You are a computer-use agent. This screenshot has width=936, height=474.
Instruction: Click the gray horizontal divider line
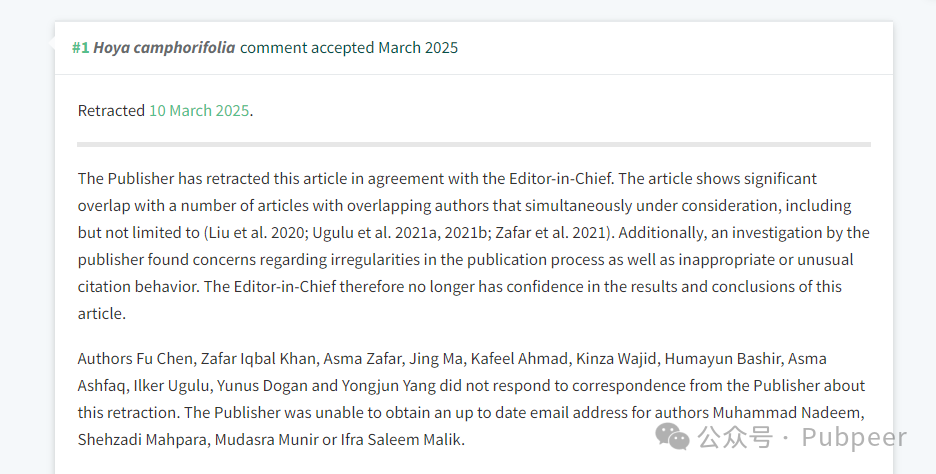pyautogui.click(x=474, y=144)
